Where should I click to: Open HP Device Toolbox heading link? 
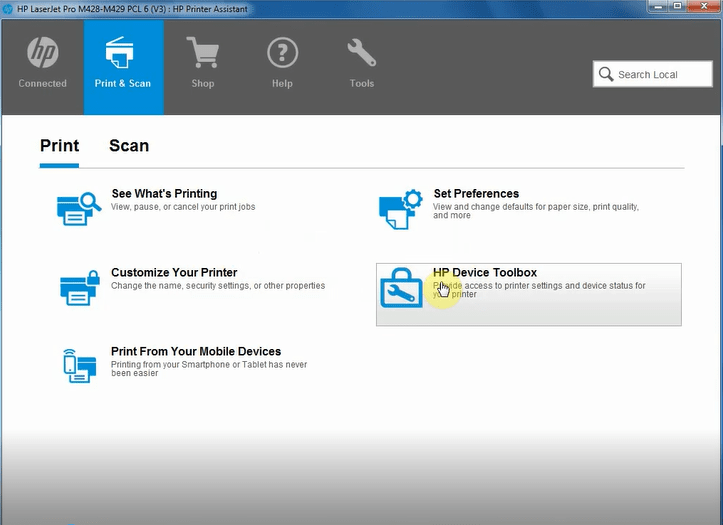pos(485,273)
